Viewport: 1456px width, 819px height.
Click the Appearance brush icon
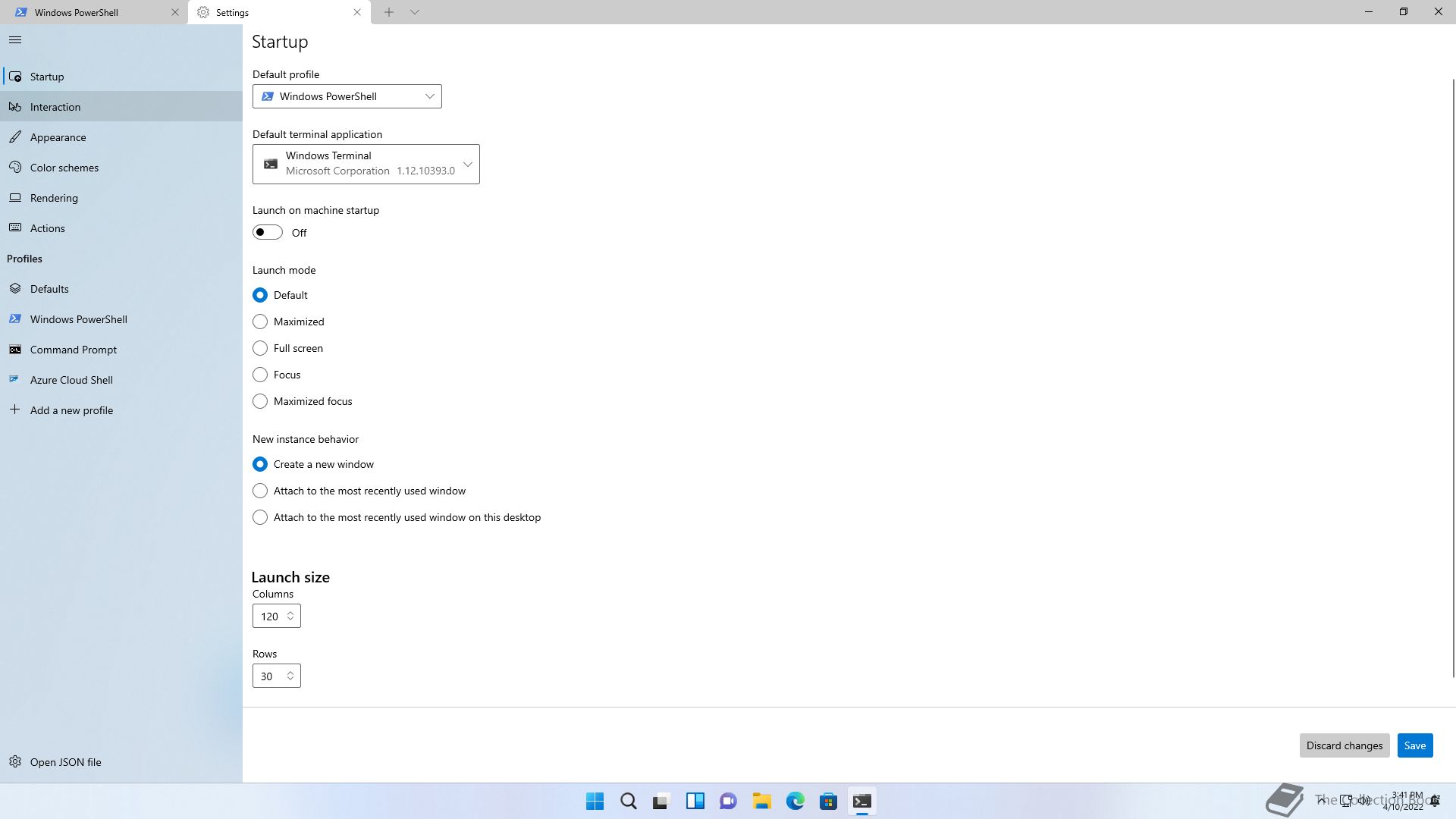(15, 137)
